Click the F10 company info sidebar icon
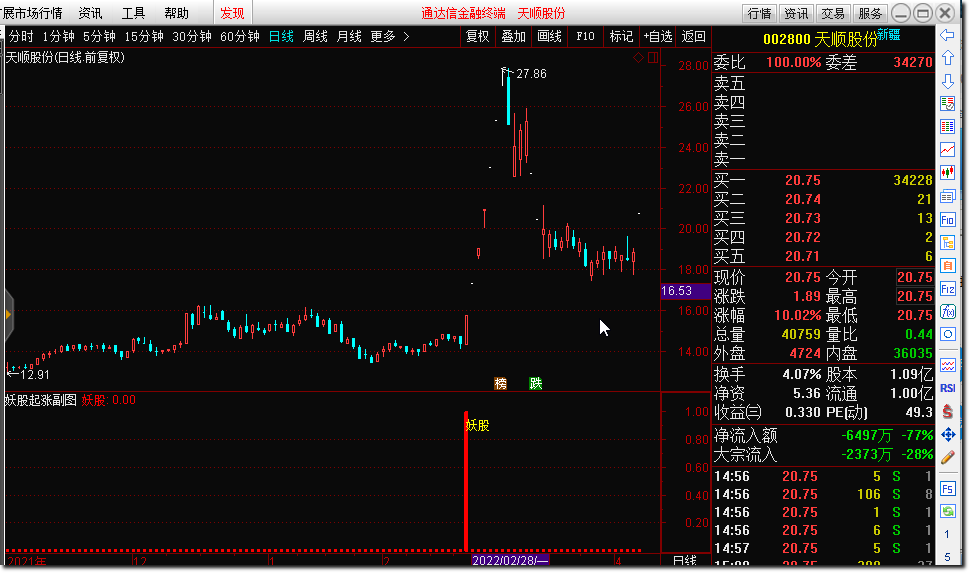Screen dimensions: 971x573 tap(947, 220)
